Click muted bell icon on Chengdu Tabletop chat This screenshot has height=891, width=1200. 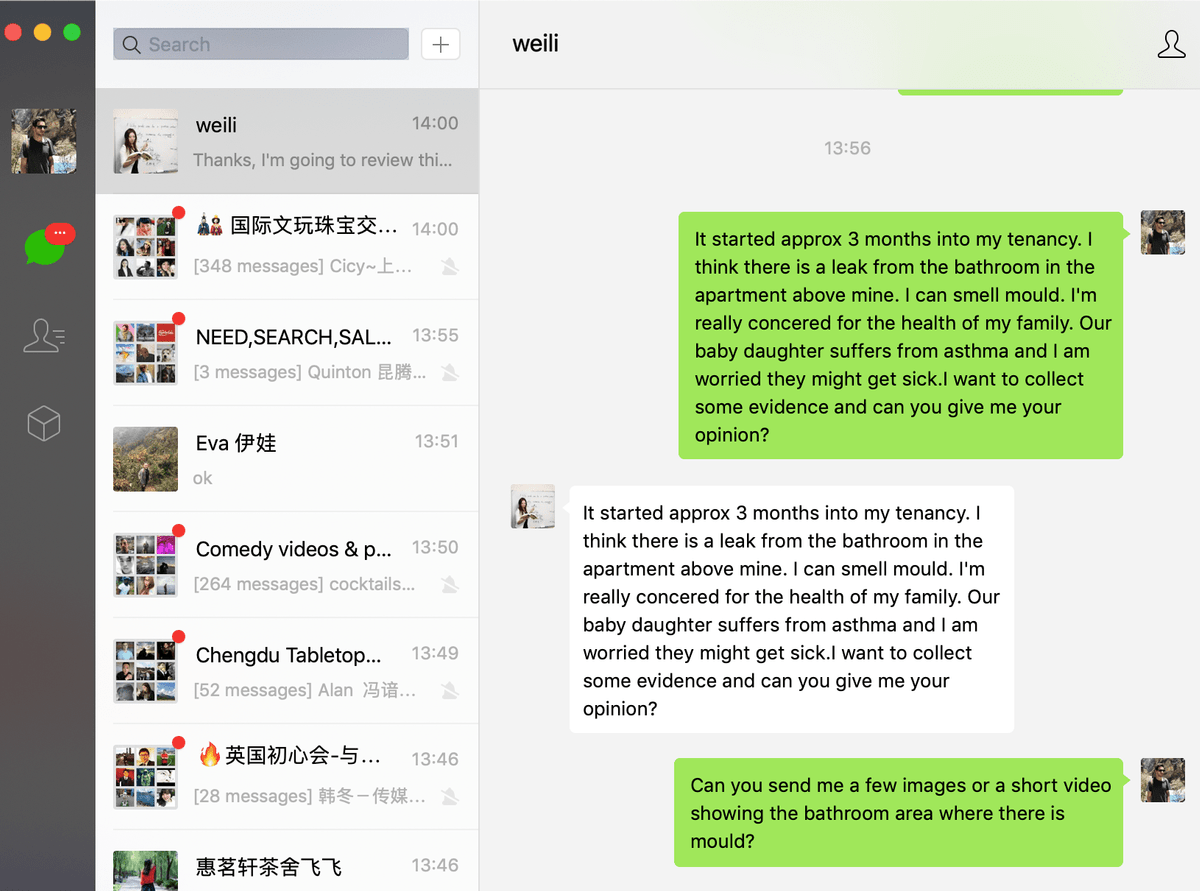tap(450, 690)
